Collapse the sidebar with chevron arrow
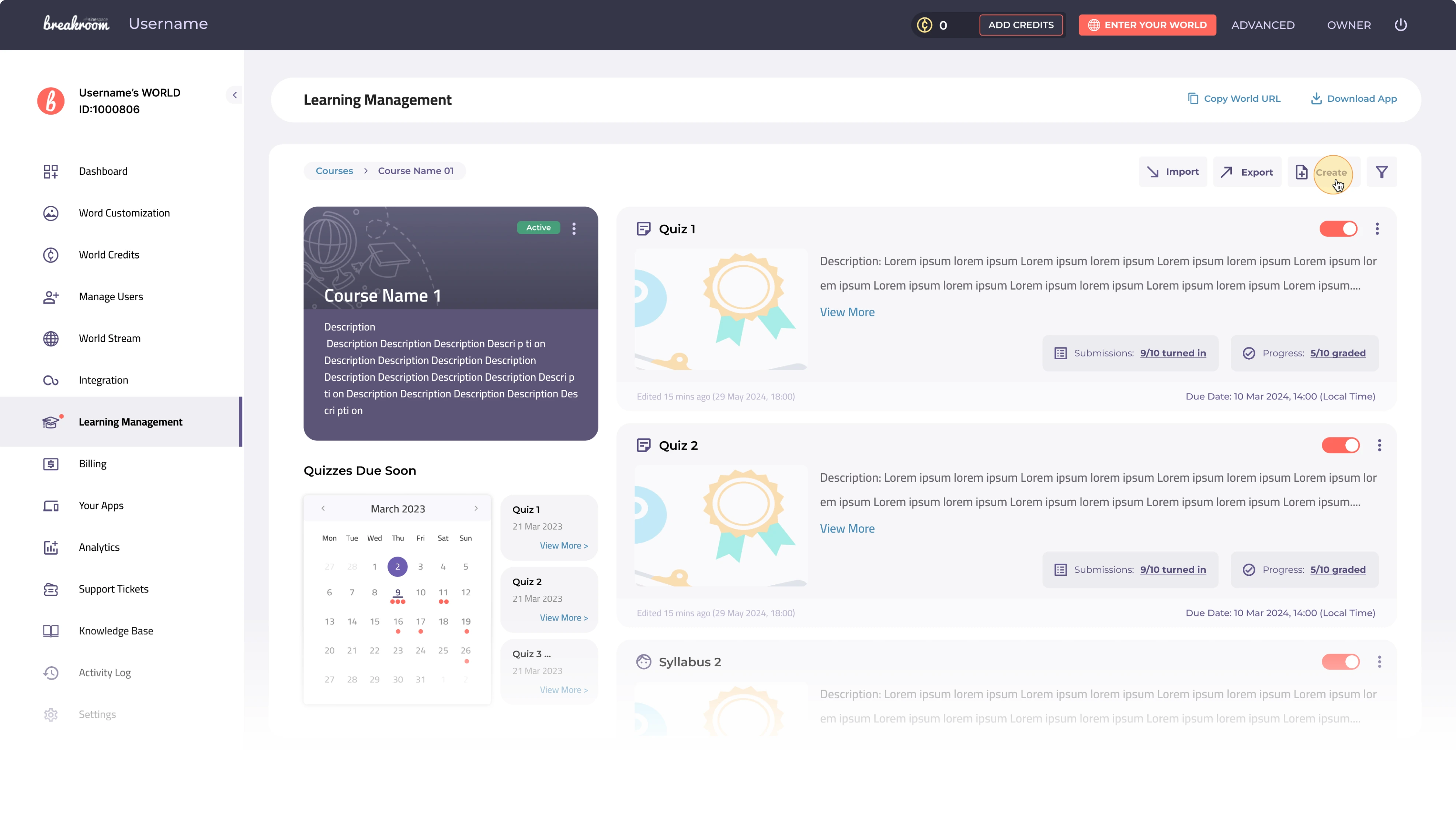The width and height of the screenshot is (1456, 827). (234, 95)
